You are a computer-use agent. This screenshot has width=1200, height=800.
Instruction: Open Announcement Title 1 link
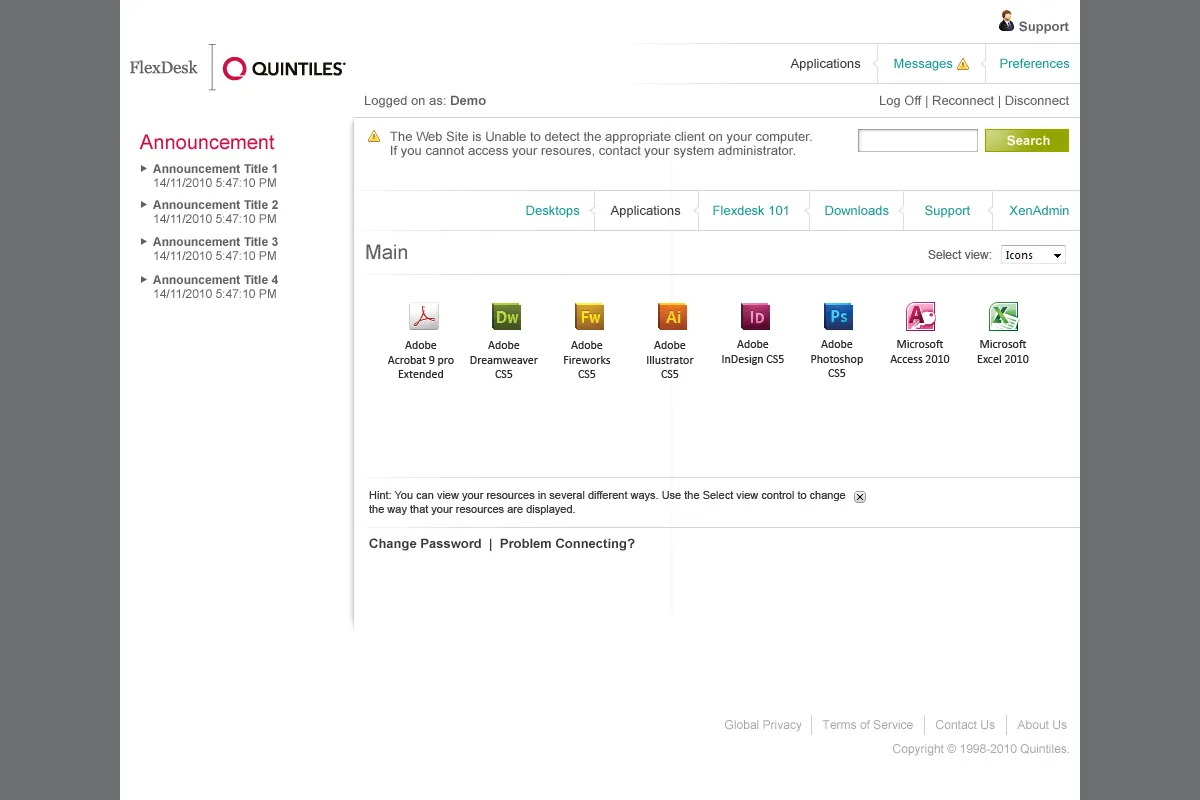coord(215,169)
